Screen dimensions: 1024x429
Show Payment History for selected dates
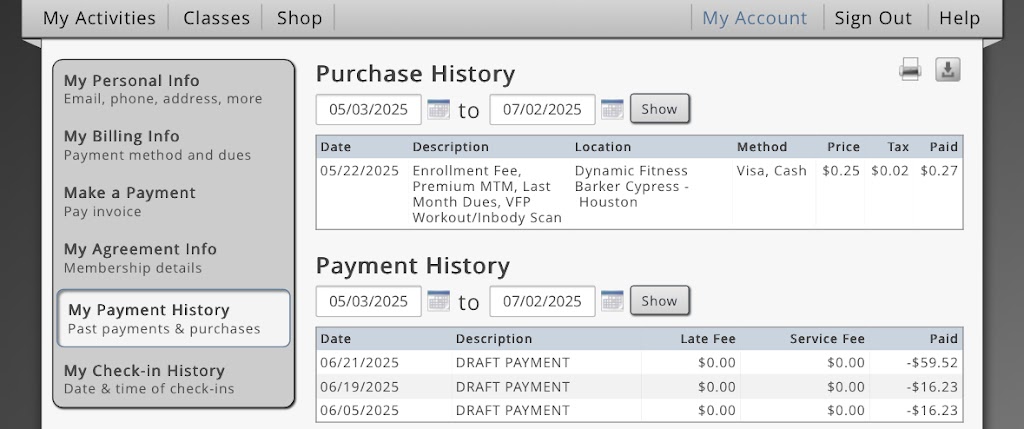click(x=659, y=301)
